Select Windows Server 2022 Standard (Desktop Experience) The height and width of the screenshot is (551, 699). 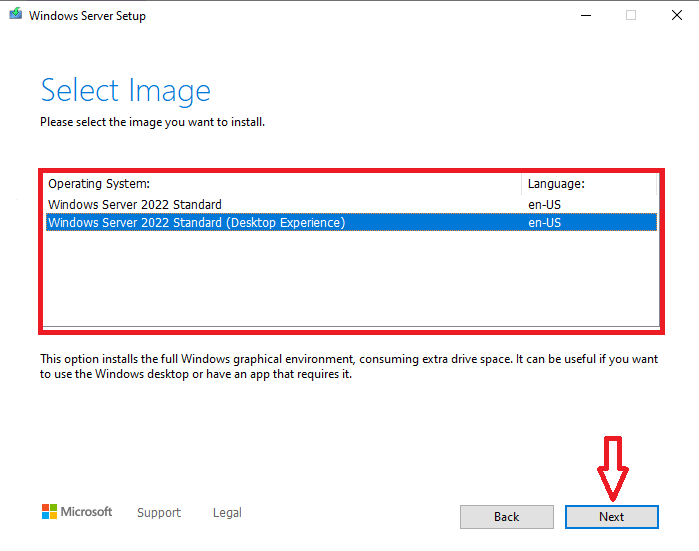(196, 222)
